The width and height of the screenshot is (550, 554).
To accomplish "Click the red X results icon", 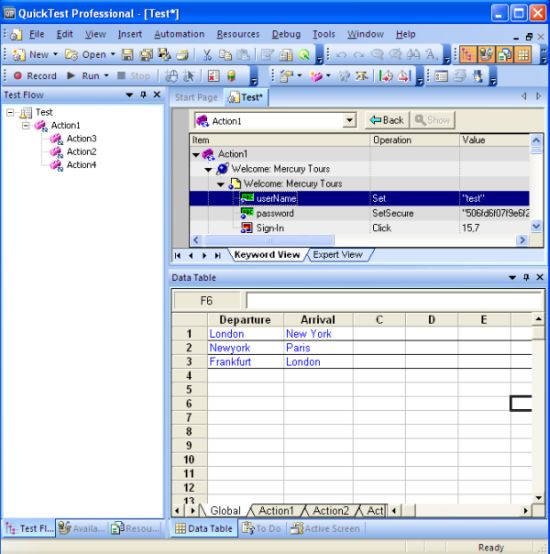I will (213, 76).
